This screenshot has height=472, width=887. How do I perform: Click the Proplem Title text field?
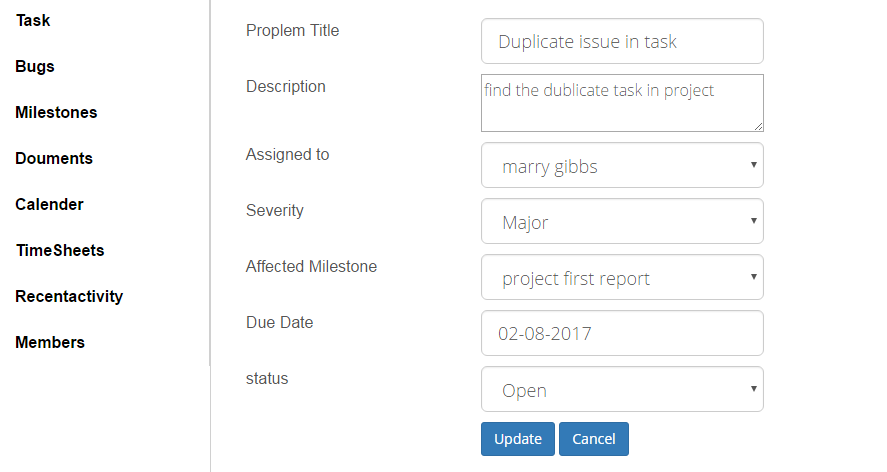pos(622,41)
